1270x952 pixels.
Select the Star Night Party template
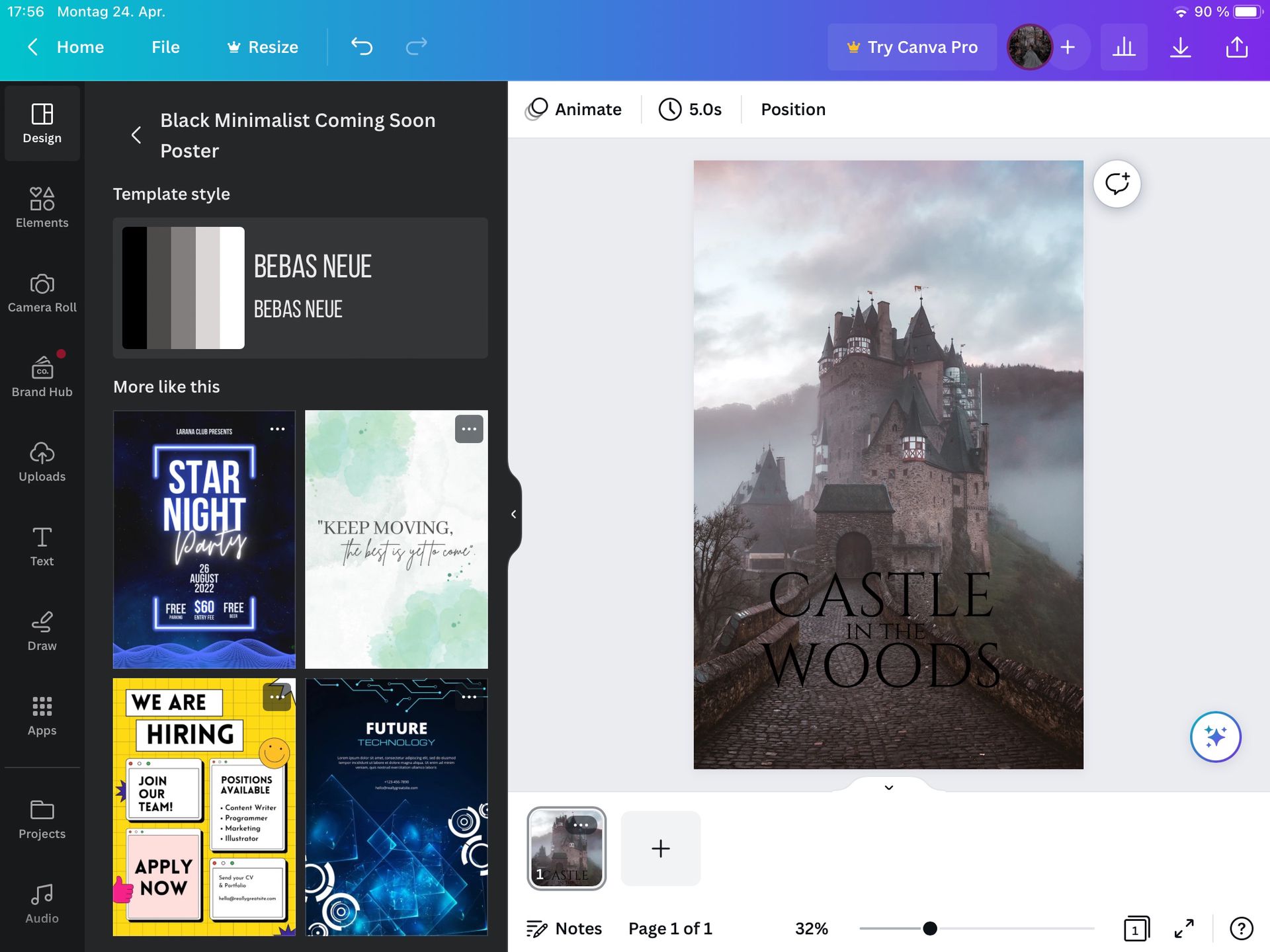(204, 539)
